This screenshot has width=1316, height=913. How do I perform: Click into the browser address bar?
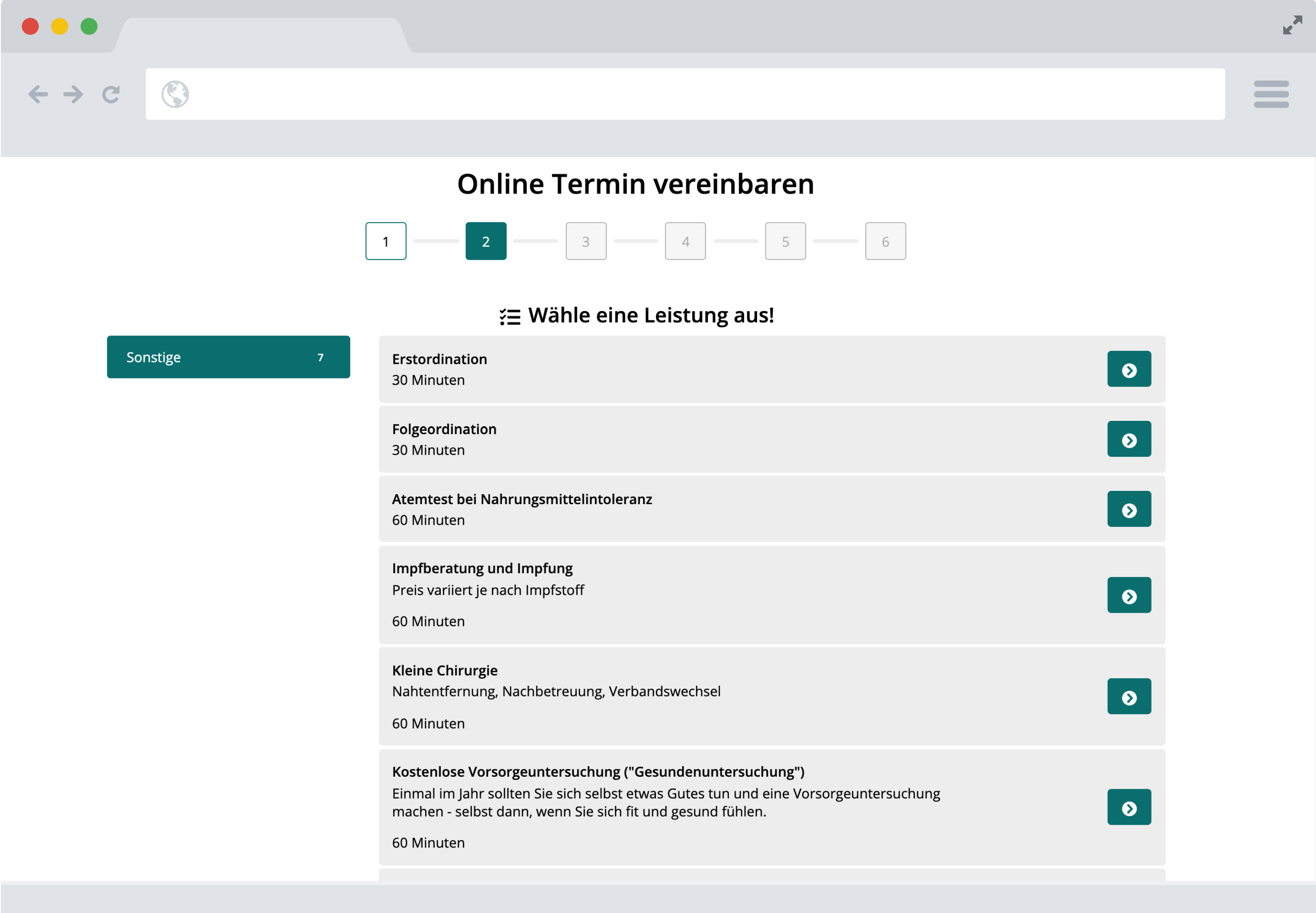pyautogui.click(x=685, y=94)
